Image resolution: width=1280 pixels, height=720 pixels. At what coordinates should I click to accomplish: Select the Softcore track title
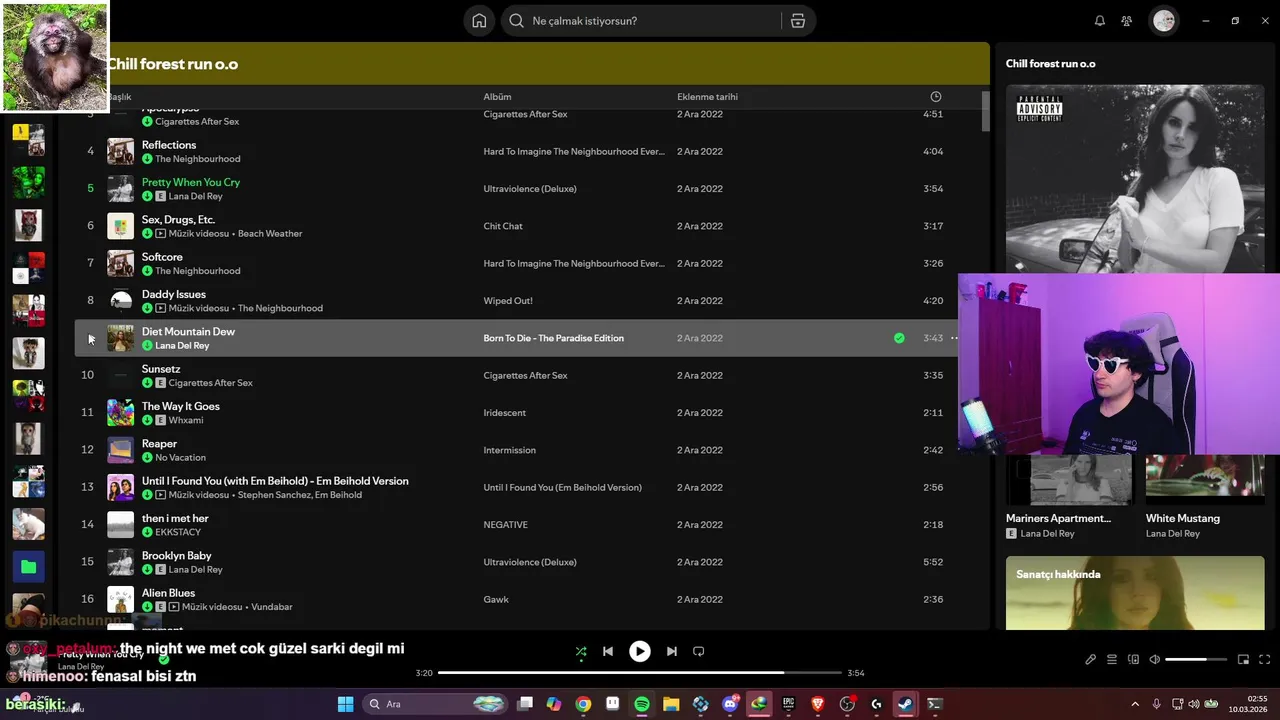tap(162, 257)
